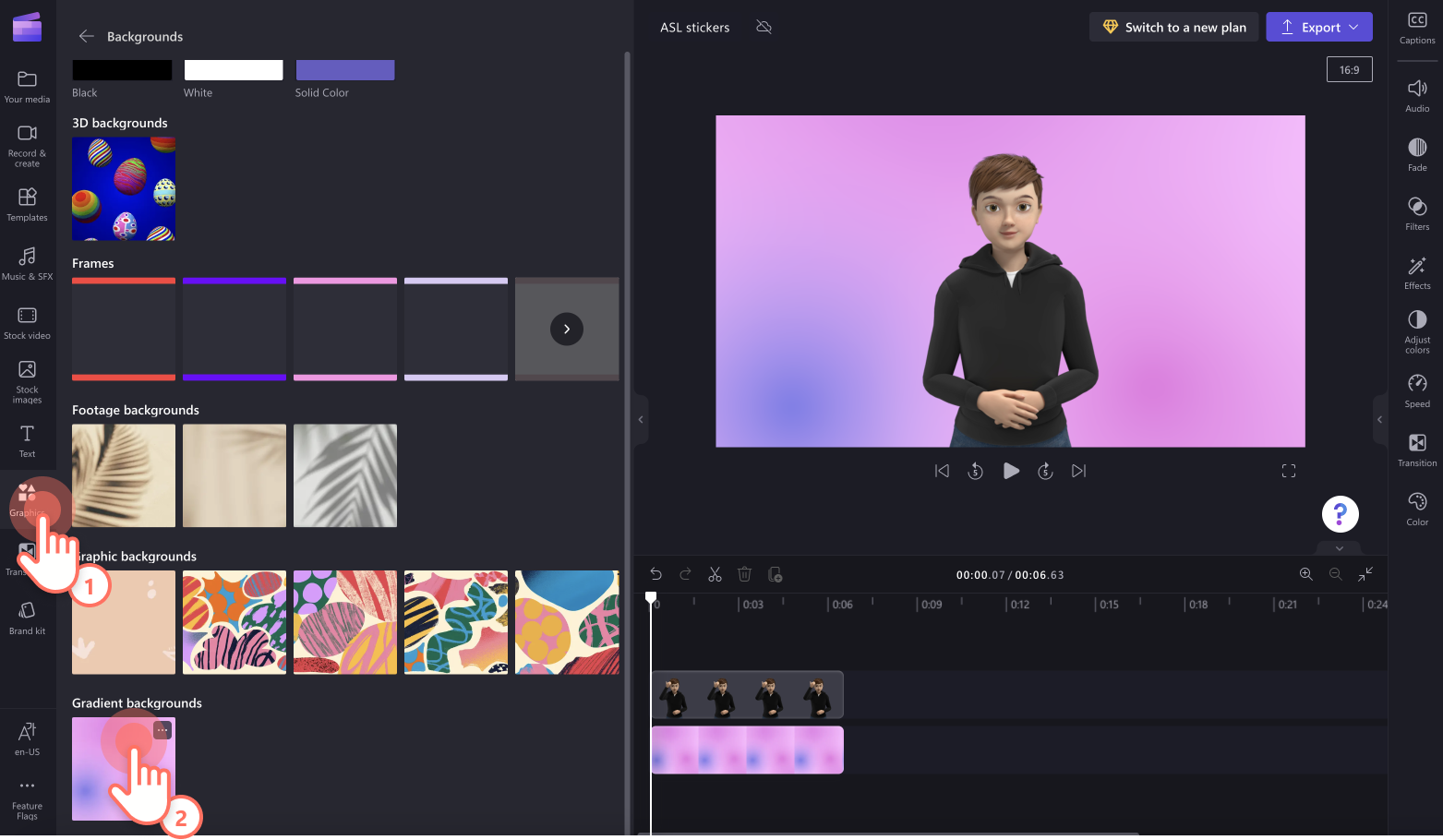This screenshot has height=840, width=1443.
Task: Toggle the cloud sync icon off
Action: click(x=764, y=28)
